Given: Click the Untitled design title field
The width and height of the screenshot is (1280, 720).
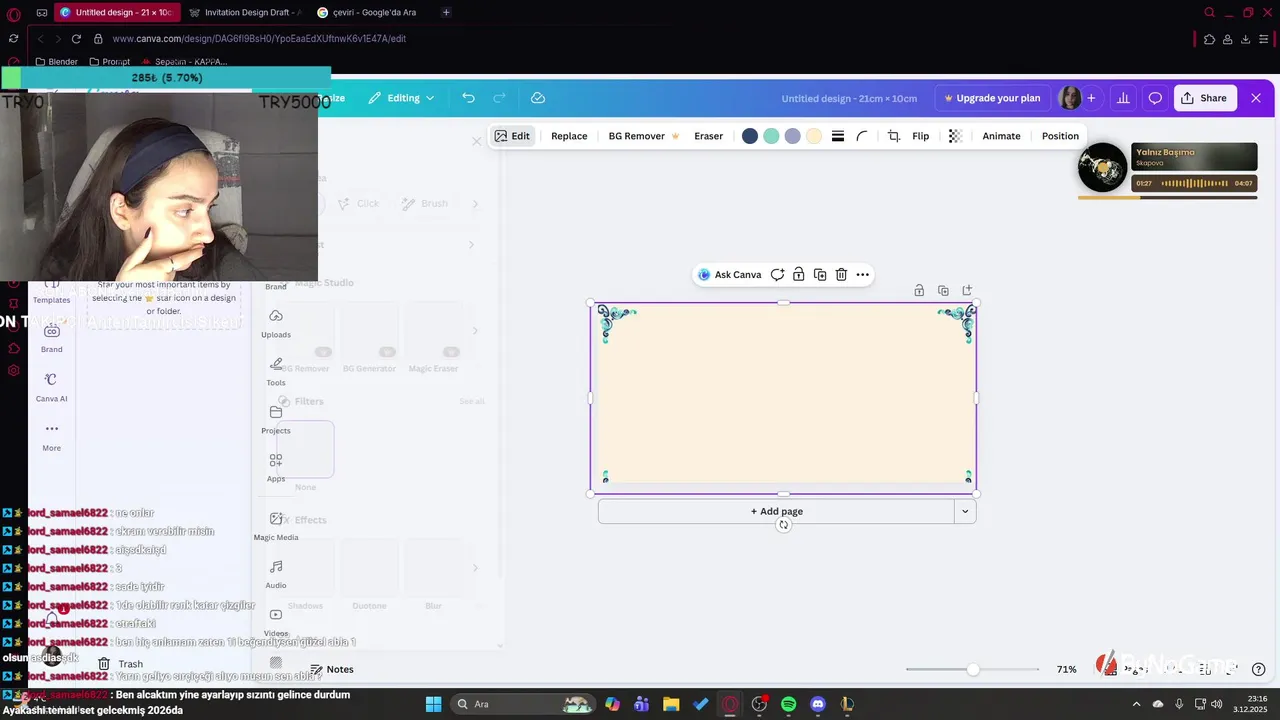Looking at the screenshot, I should [849, 98].
